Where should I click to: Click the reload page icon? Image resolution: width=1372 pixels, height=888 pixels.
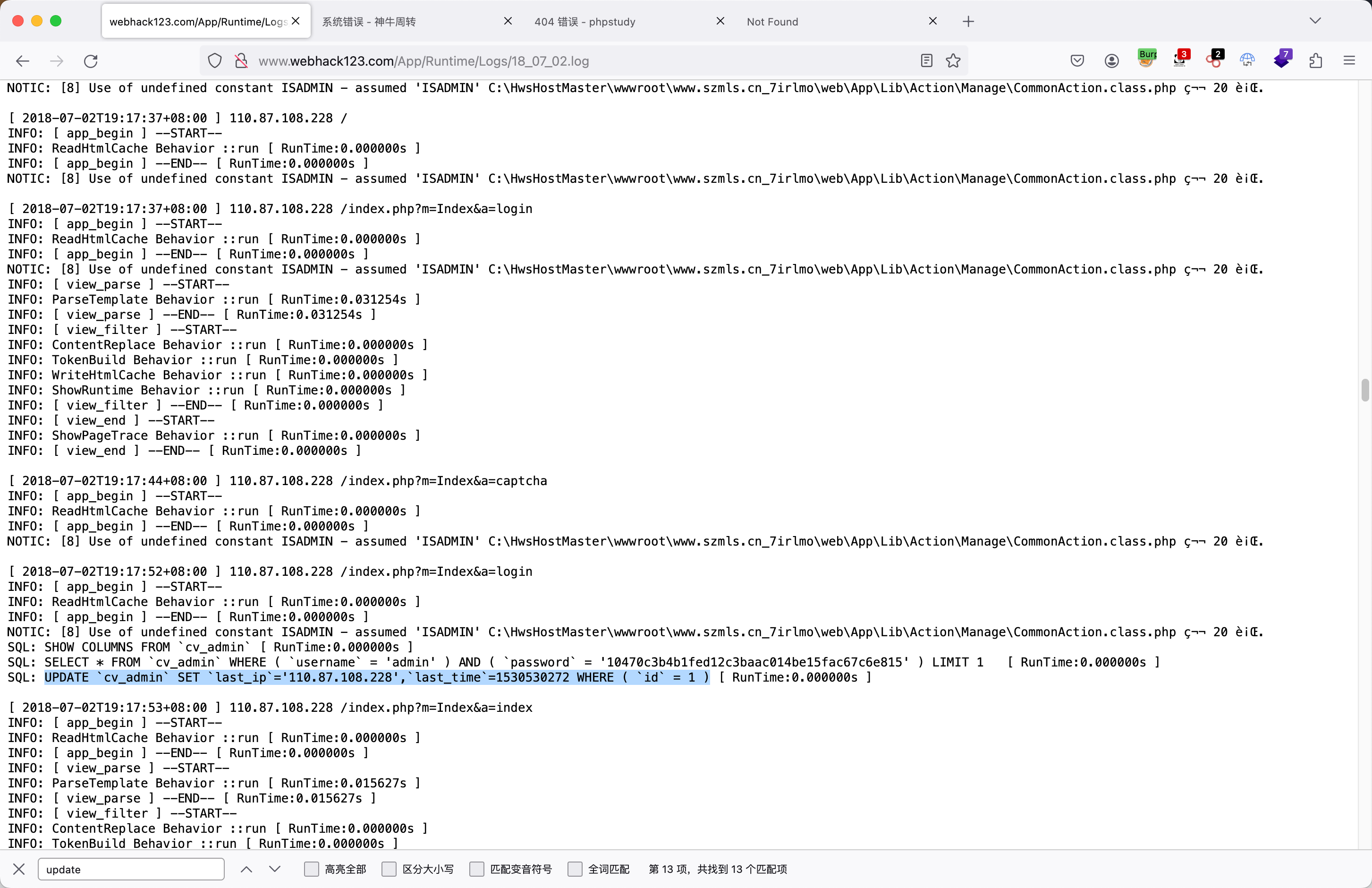coord(91,61)
